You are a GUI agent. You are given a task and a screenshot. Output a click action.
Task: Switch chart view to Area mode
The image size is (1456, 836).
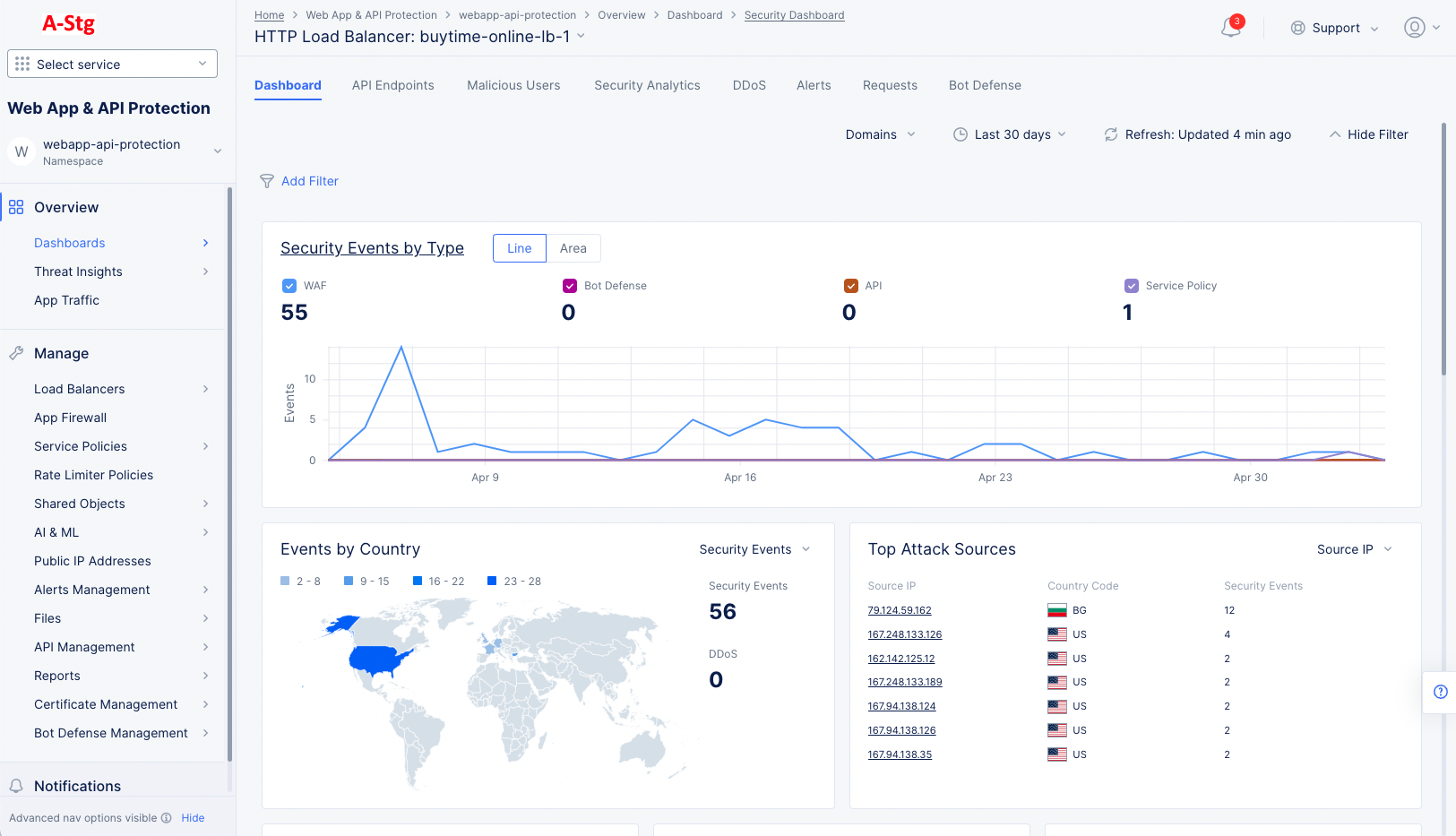(573, 248)
